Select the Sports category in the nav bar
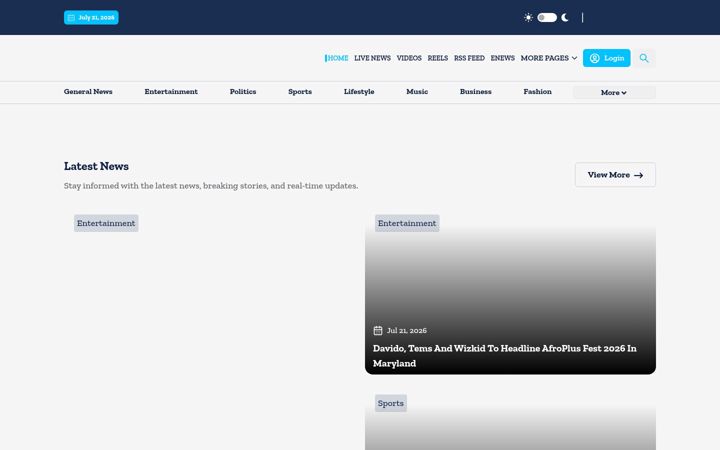Image resolution: width=720 pixels, height=450 pixels. (x=300, y=91)
